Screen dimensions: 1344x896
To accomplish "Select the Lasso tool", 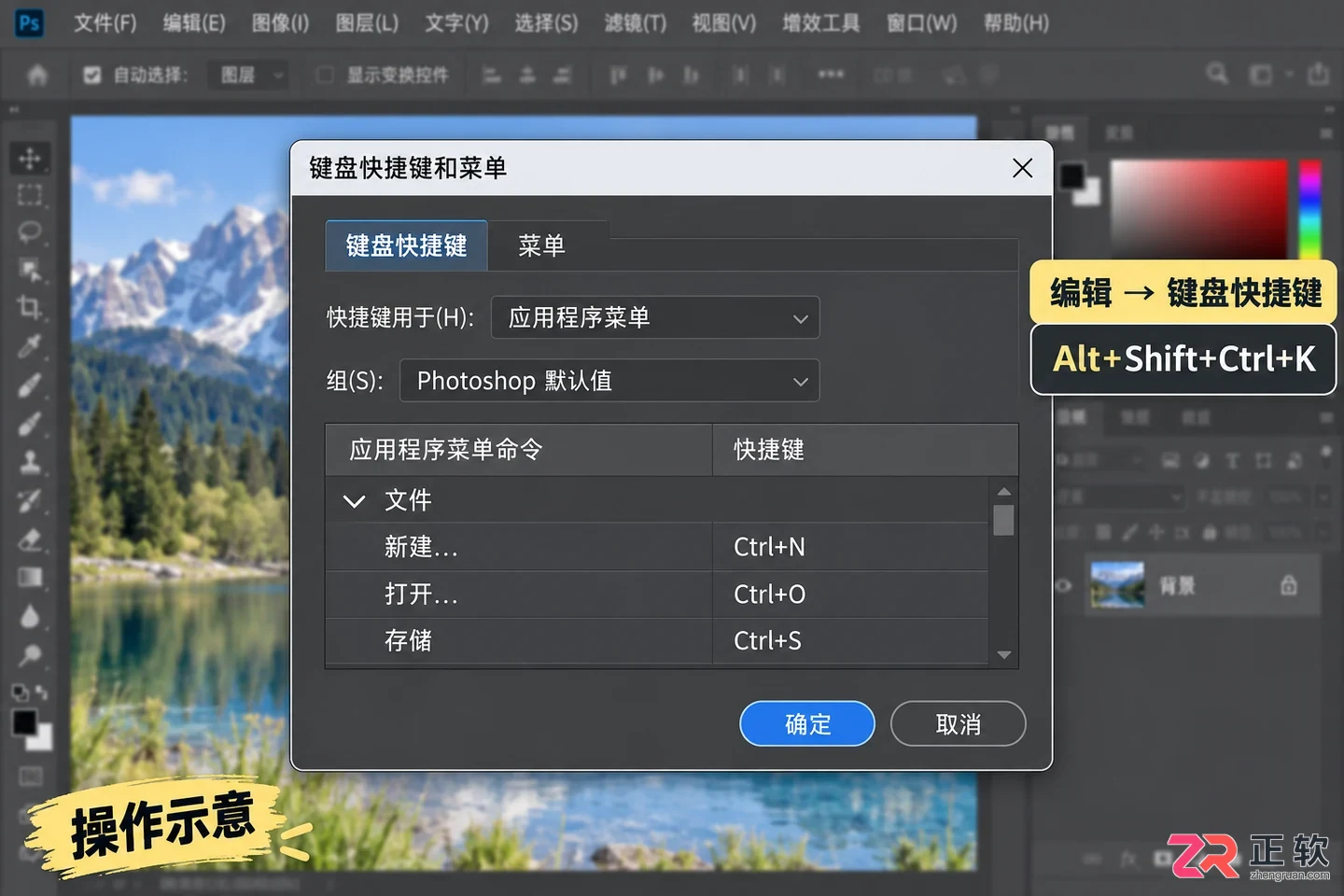I will pos(30,232).
